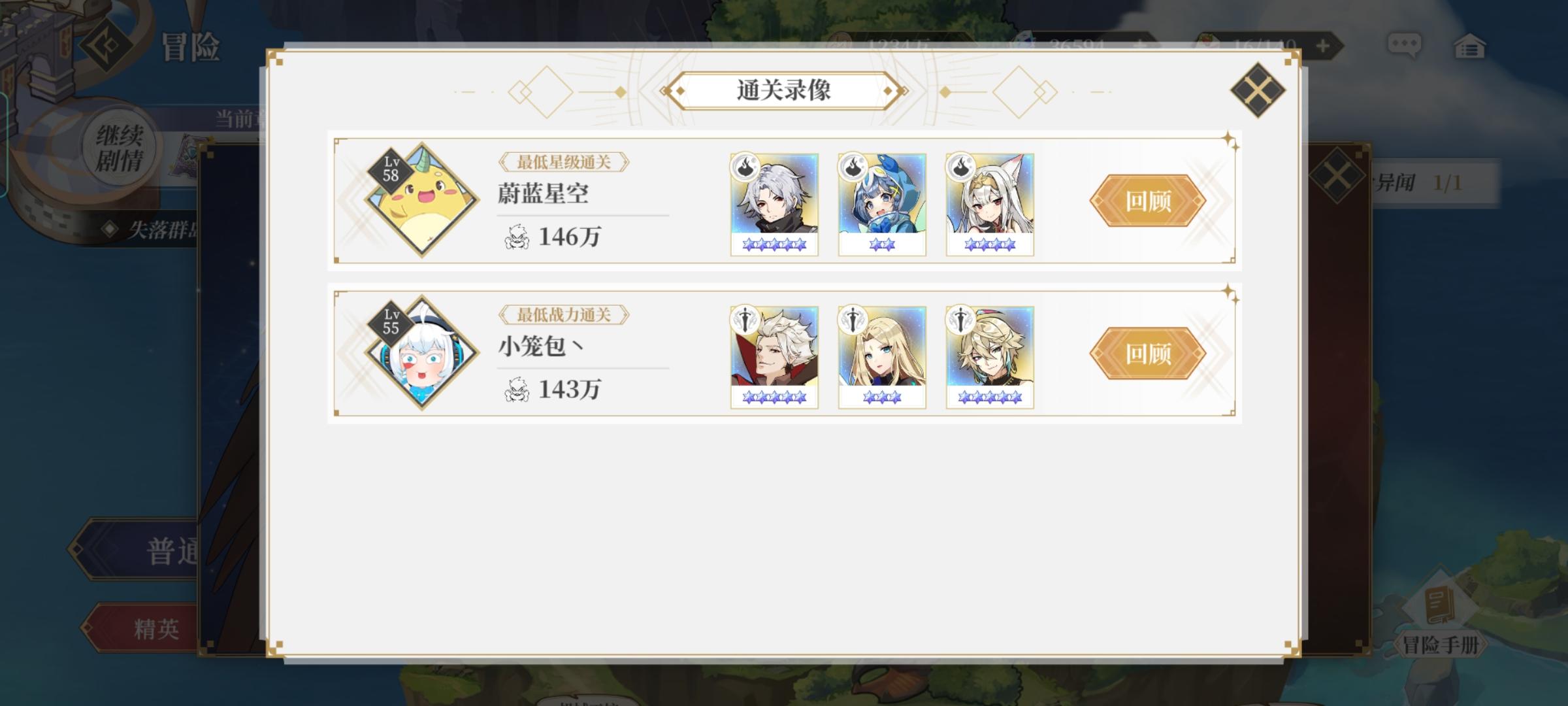The width and height of the screenshot is (1568, 706).
Task: Close the background panel near 异闻 1/1
Action: pyautogui.click(x=1337, y=176)
